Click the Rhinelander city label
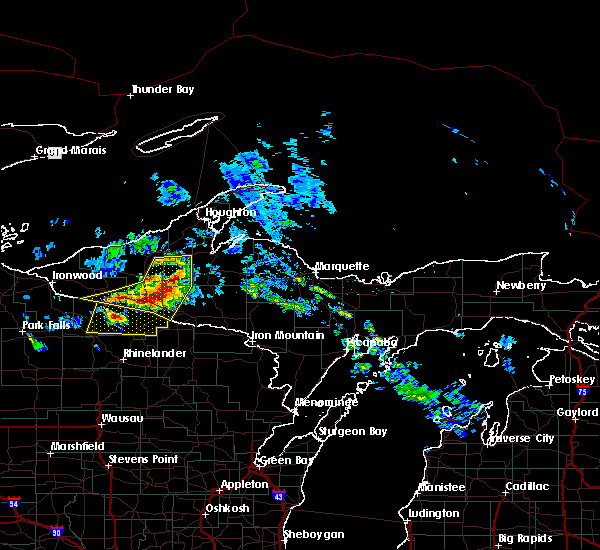This screenshot has height=550, width=600. [155, 353]
